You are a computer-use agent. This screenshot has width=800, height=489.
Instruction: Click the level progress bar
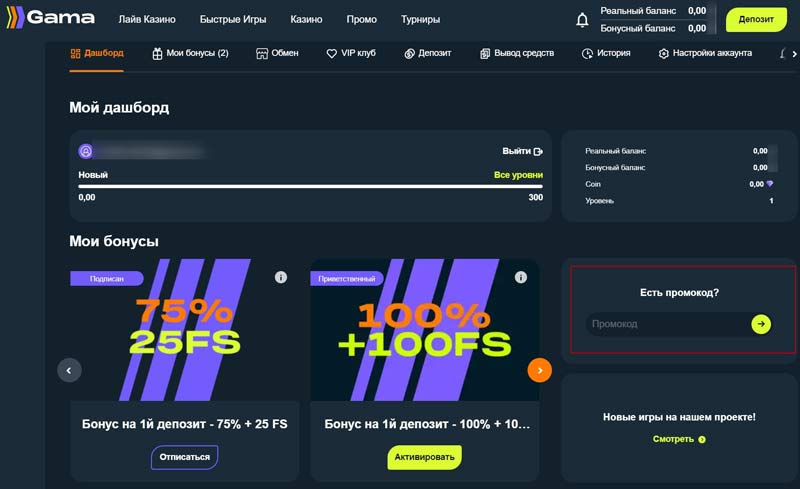click(x=310, y=186)
